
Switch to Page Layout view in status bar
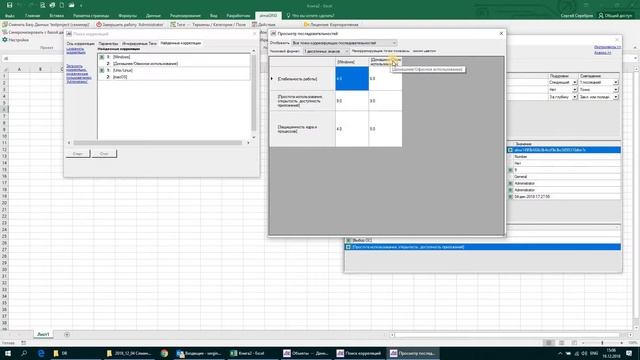tap(562, 343)
